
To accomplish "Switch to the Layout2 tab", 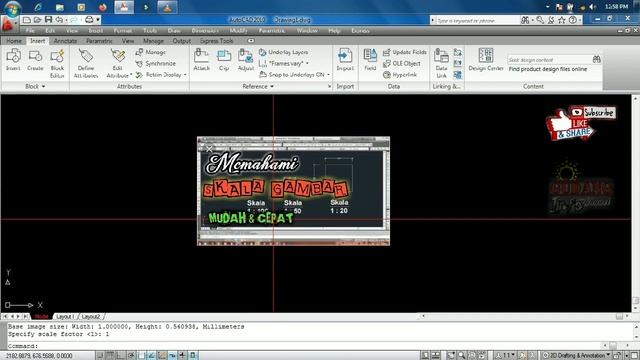I will 91,317.
